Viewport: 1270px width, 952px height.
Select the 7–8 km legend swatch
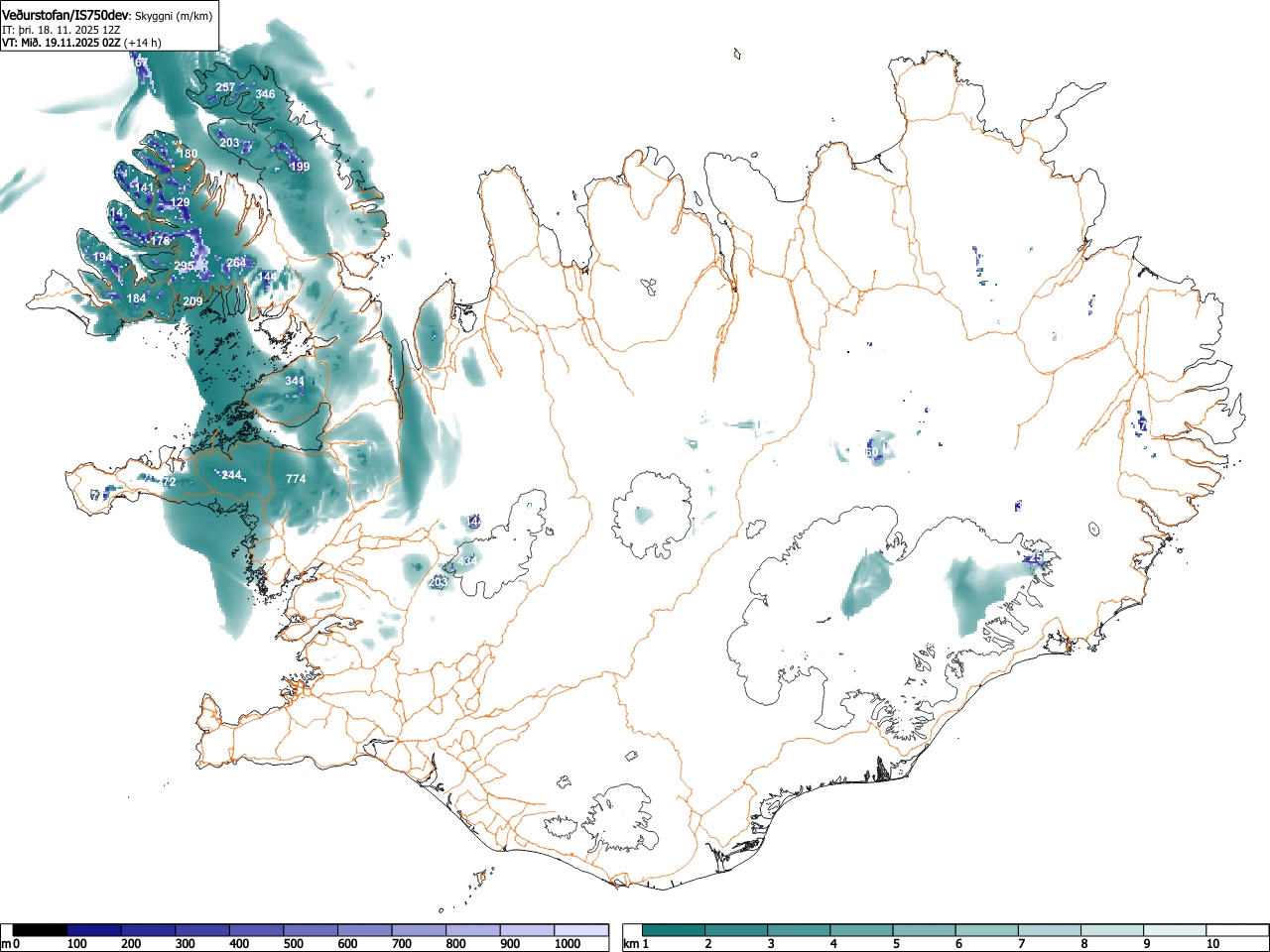click(x=1049, y=930)
